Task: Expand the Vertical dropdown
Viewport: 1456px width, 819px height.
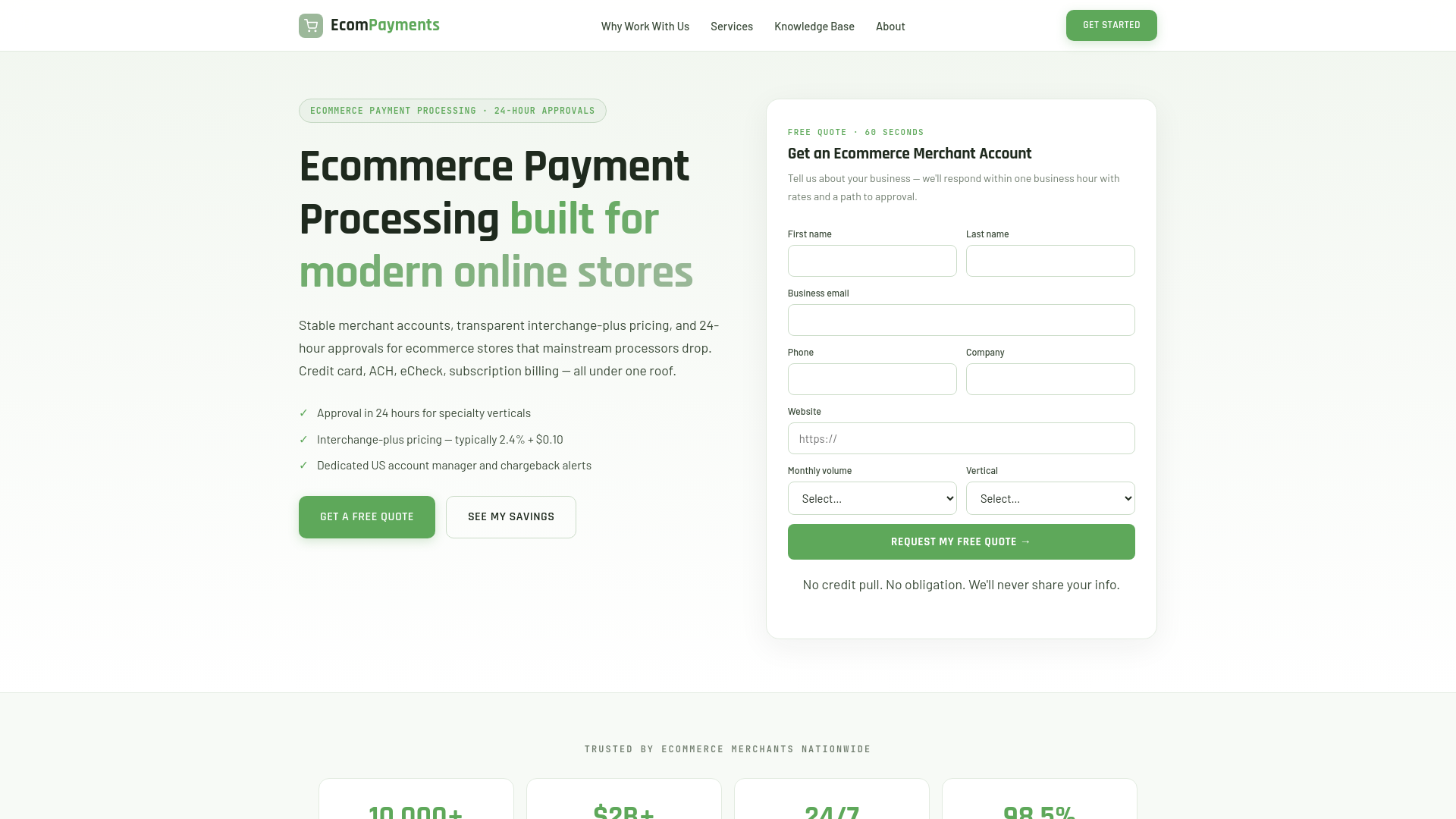Action: [1050, 498]
